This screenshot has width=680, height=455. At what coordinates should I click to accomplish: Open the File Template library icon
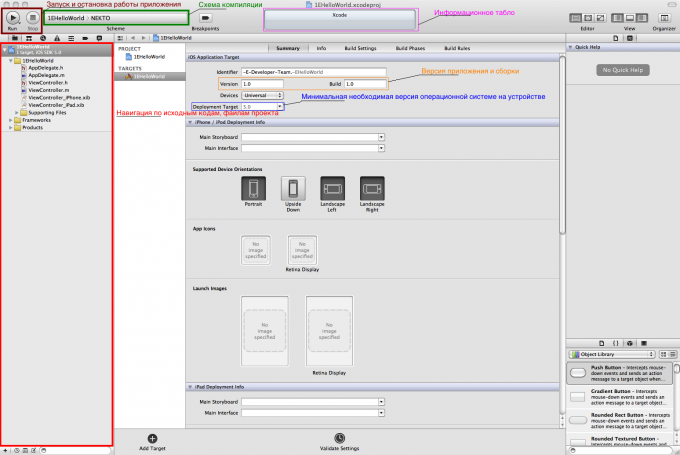pyautogui.click(x=602, y=343)
